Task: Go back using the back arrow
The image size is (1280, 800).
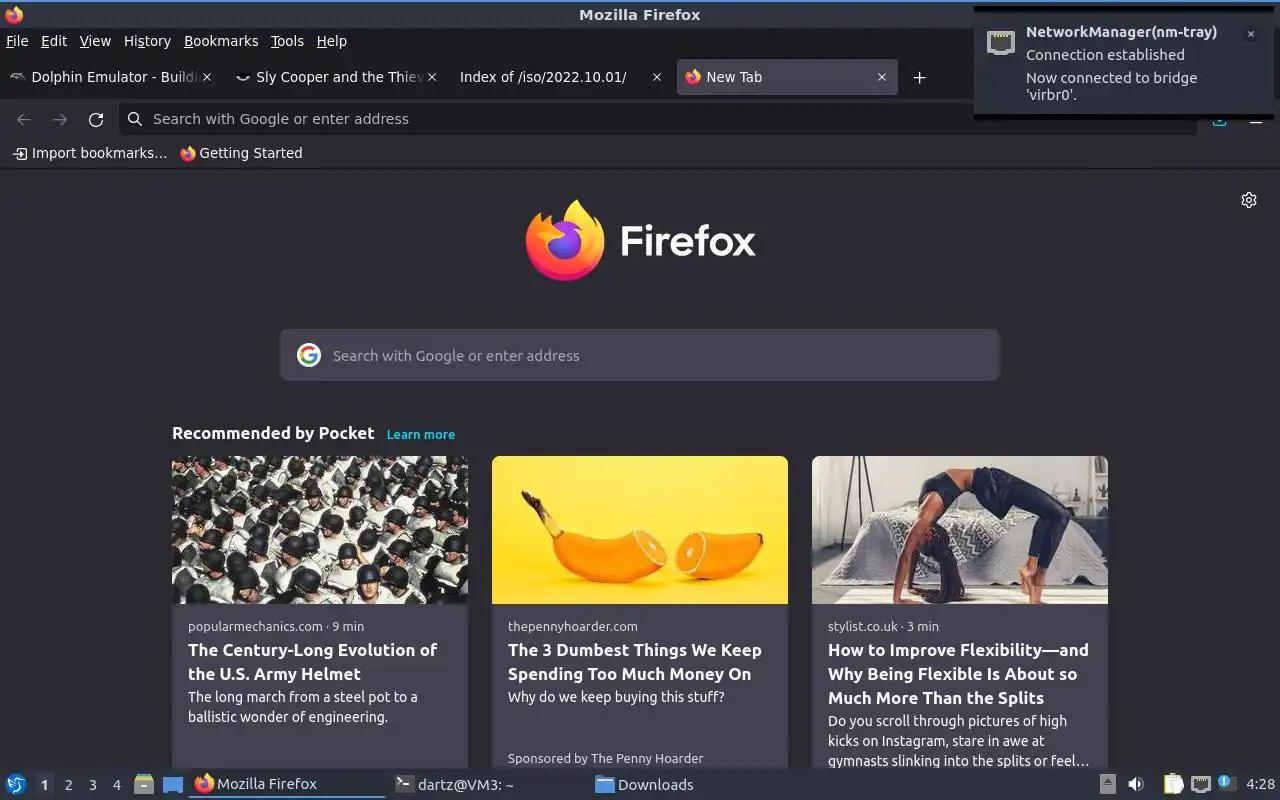Action: 24,119
